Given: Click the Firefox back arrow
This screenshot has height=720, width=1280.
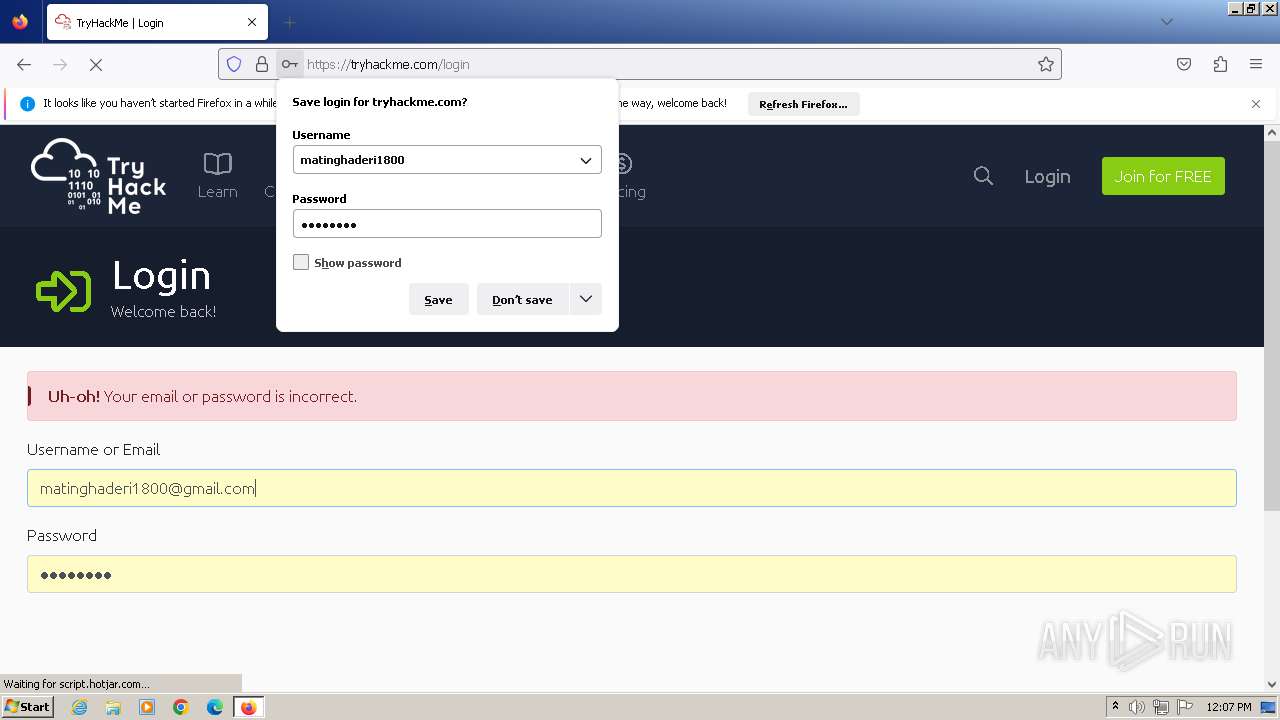Looking at the screenshot, I should (x=24, y=64).
